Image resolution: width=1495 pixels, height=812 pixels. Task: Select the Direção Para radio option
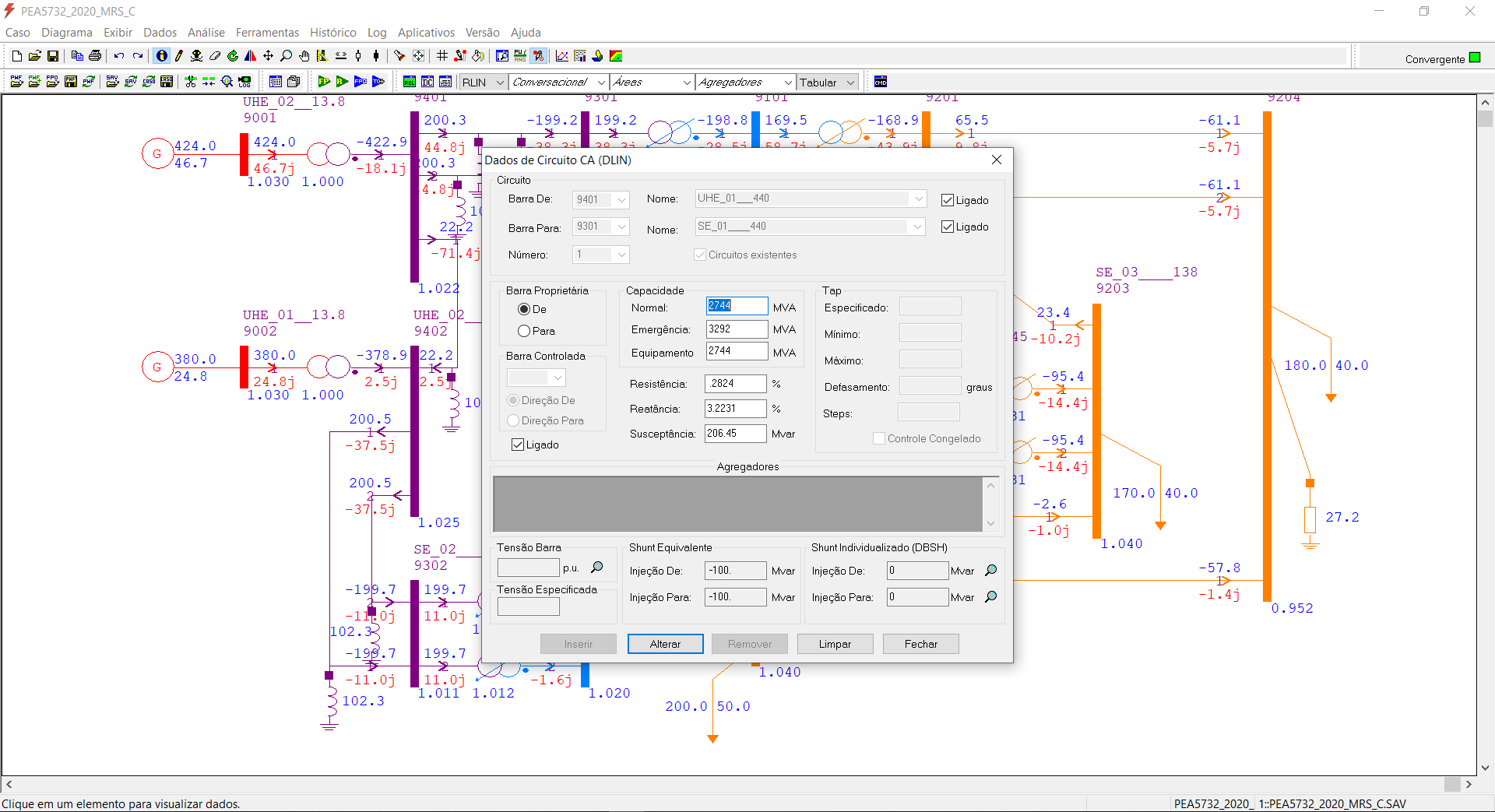(x=513, y=420)
